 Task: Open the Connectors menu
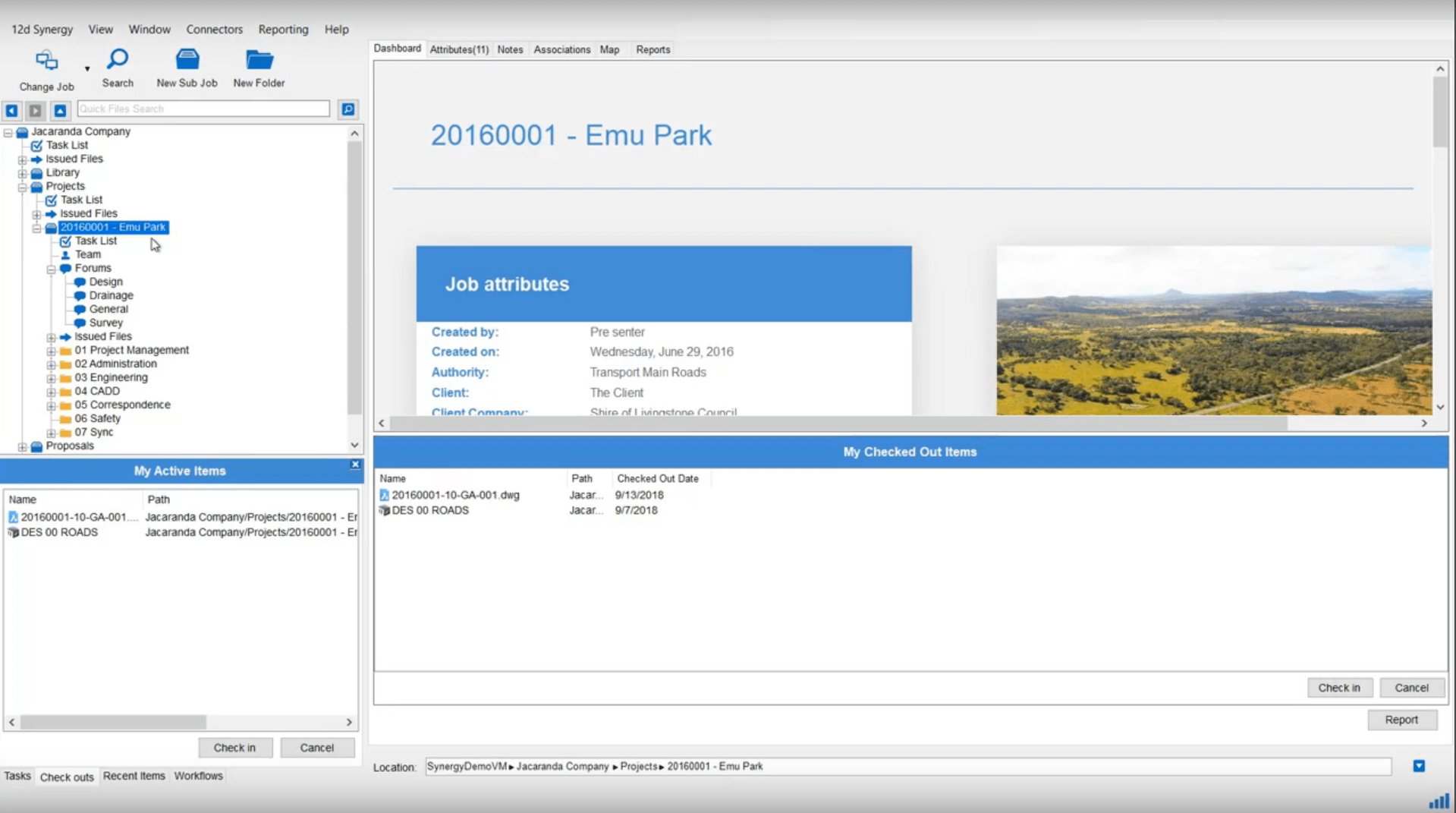[215, 29]
